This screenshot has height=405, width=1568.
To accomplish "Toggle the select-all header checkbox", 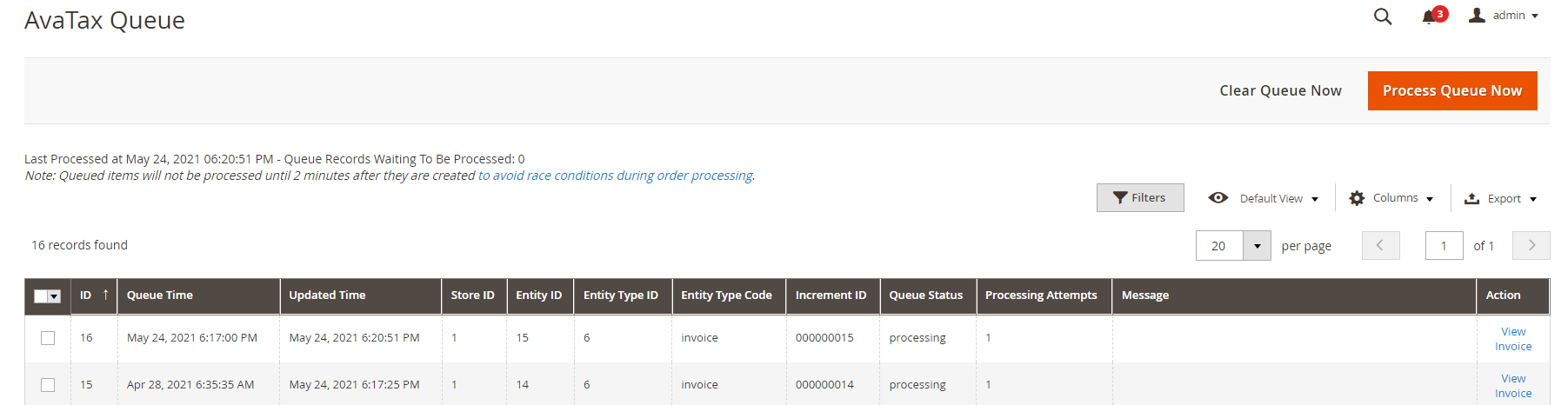I will (x=41, y=296).
